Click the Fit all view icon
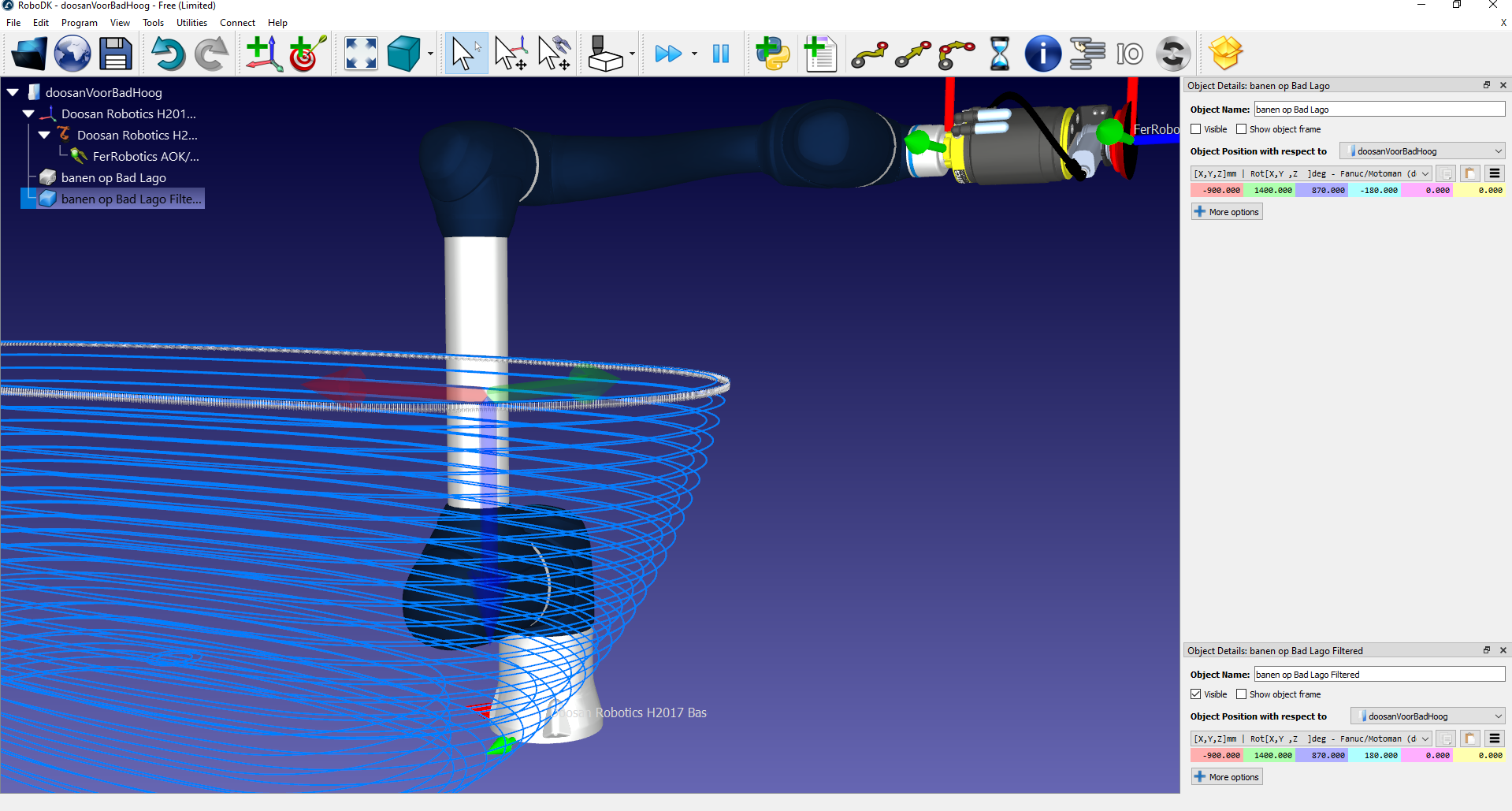The height and width of the screenshot is (811, 1512). [361, 54]
